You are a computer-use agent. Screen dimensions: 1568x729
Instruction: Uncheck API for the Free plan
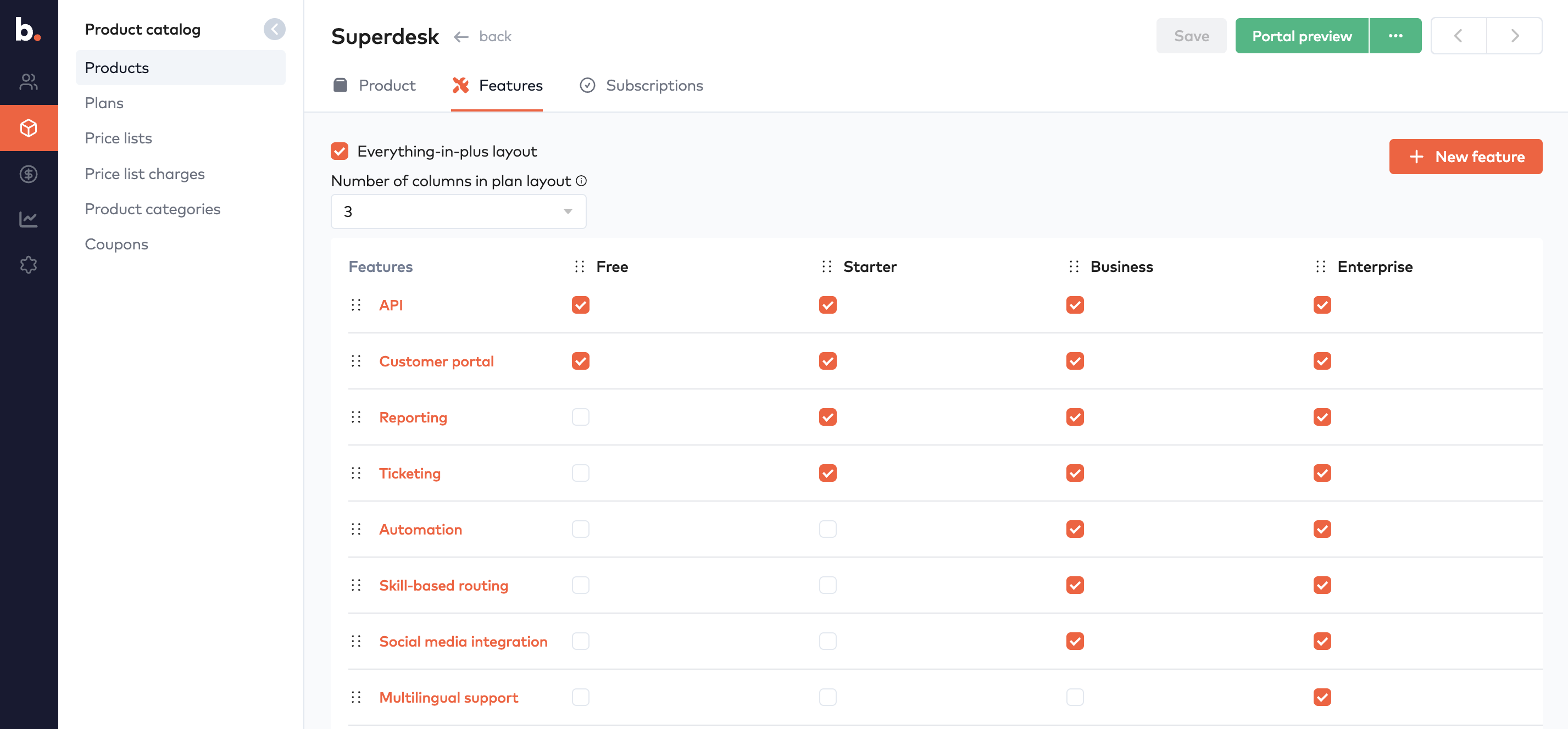click(581, 305)
